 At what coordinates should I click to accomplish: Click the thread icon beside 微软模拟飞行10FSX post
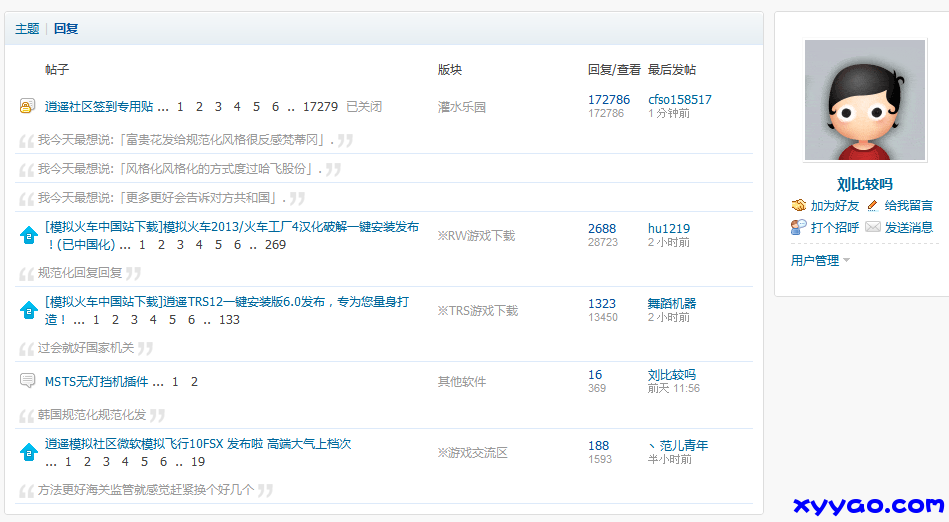click(28, 452)
